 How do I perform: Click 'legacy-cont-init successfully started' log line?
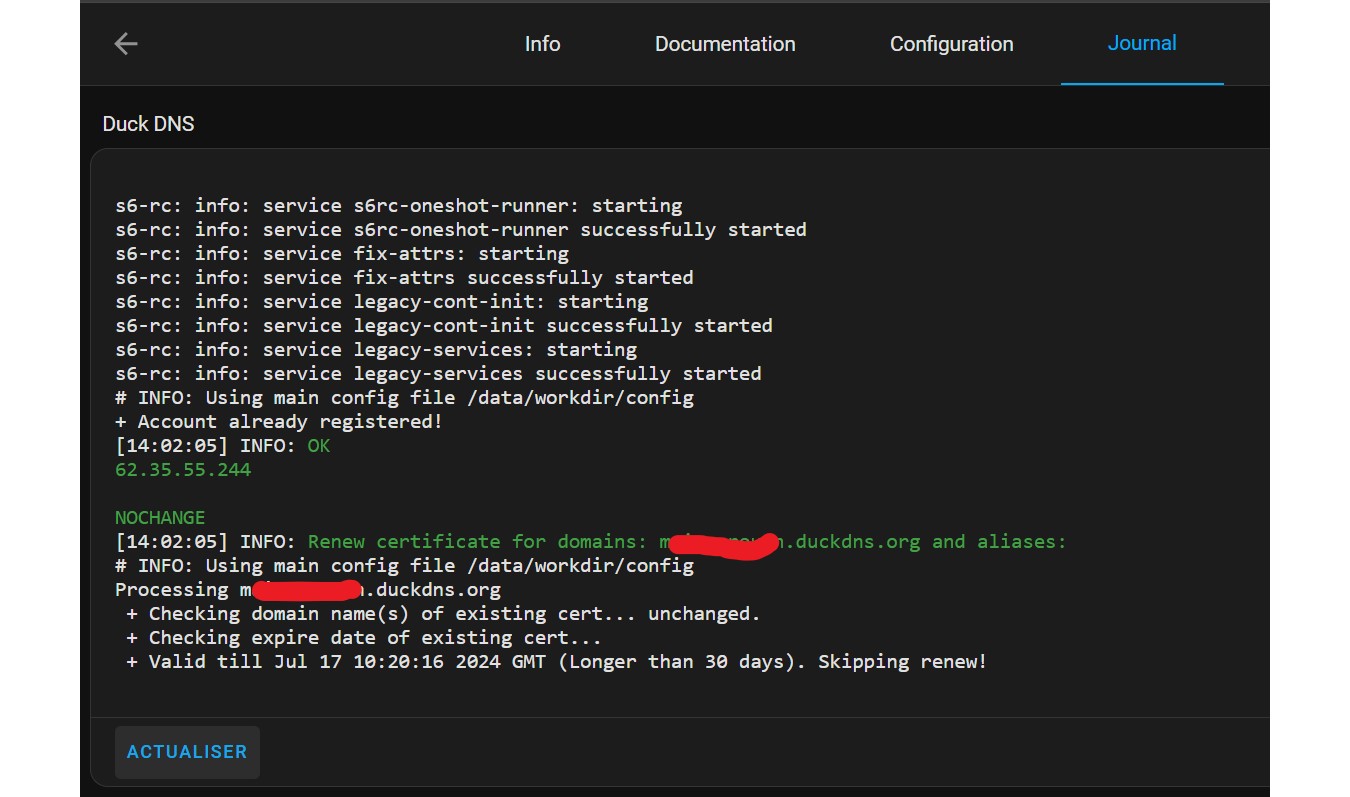tap(444, 326)
